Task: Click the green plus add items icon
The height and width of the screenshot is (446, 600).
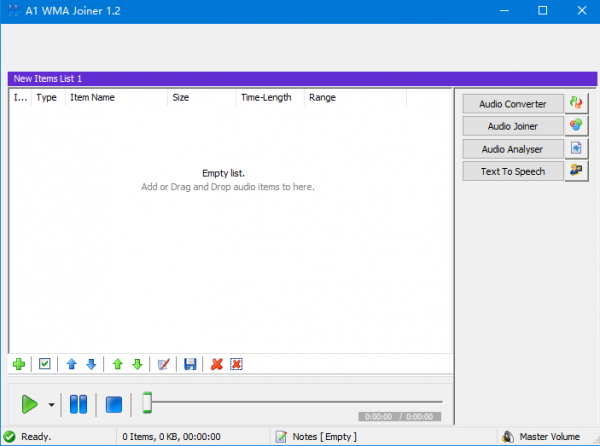Action: (x=19, y=364)
